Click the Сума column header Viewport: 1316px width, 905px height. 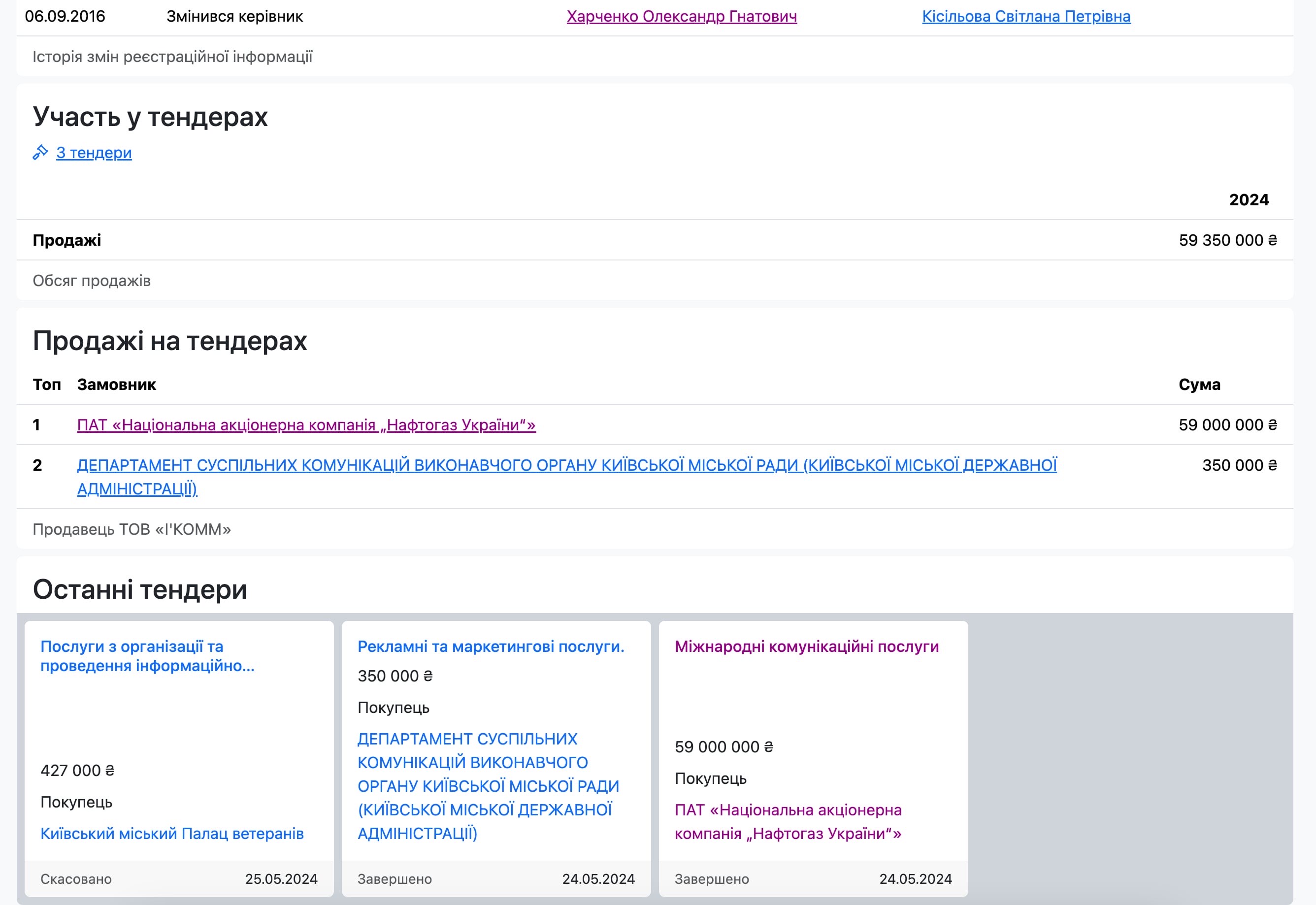1199,385
